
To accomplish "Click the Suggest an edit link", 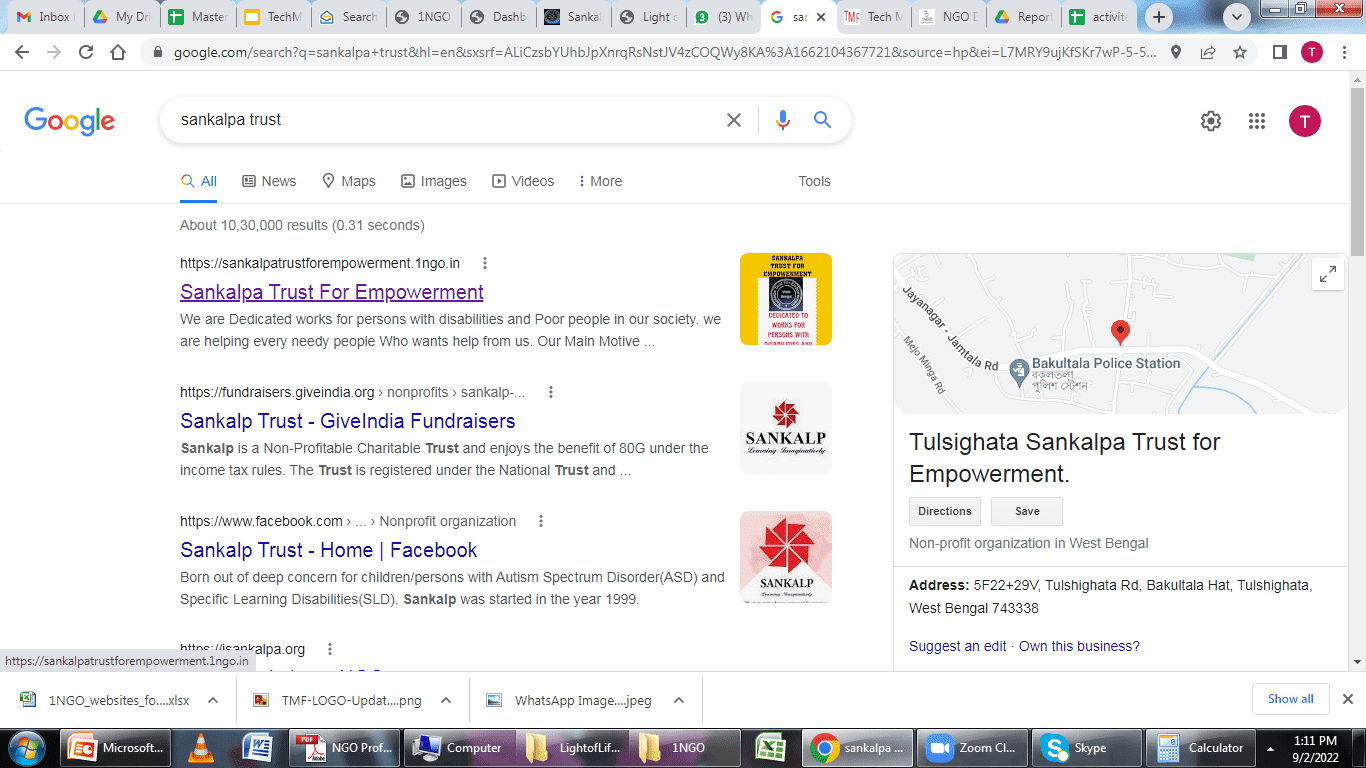I will coord(958,646).
